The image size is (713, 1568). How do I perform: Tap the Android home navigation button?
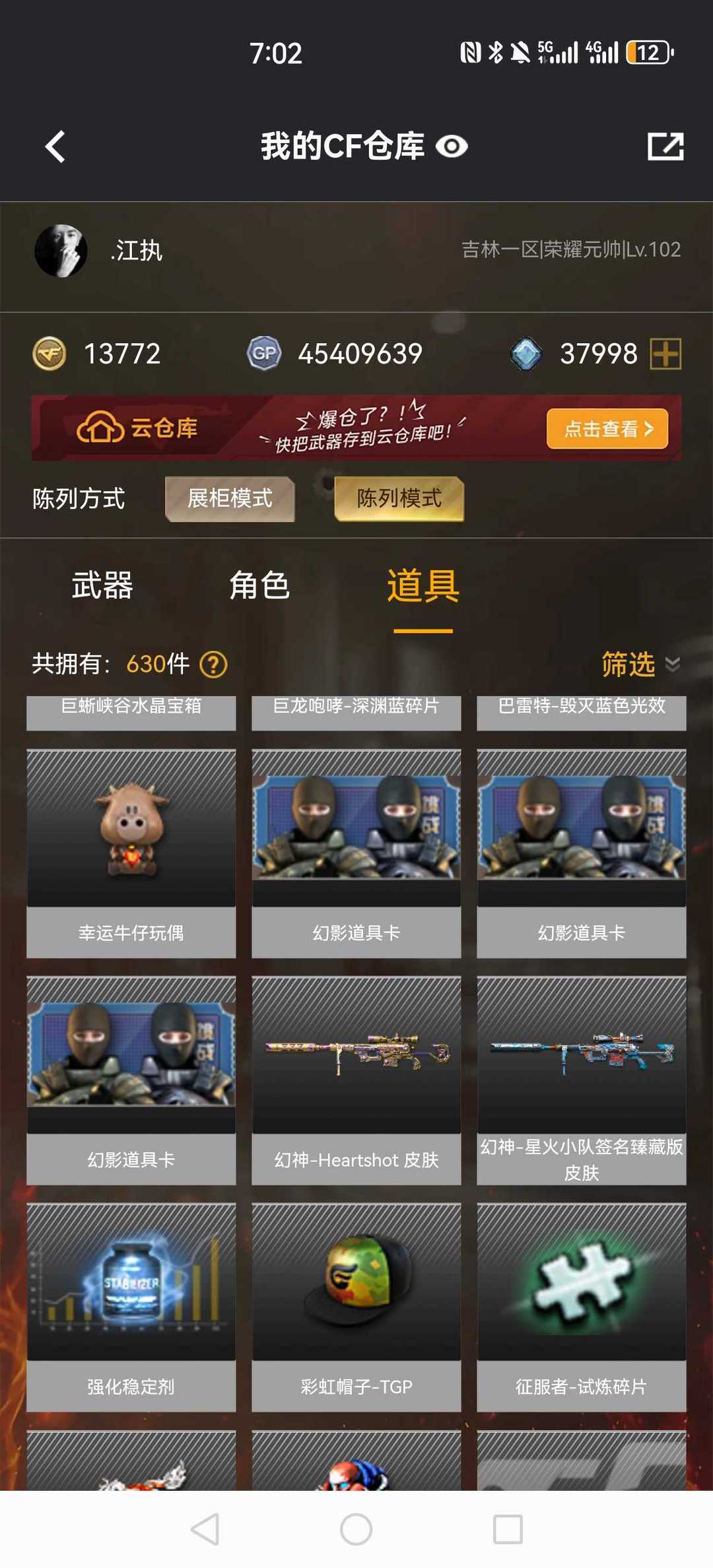point(356,1529)
